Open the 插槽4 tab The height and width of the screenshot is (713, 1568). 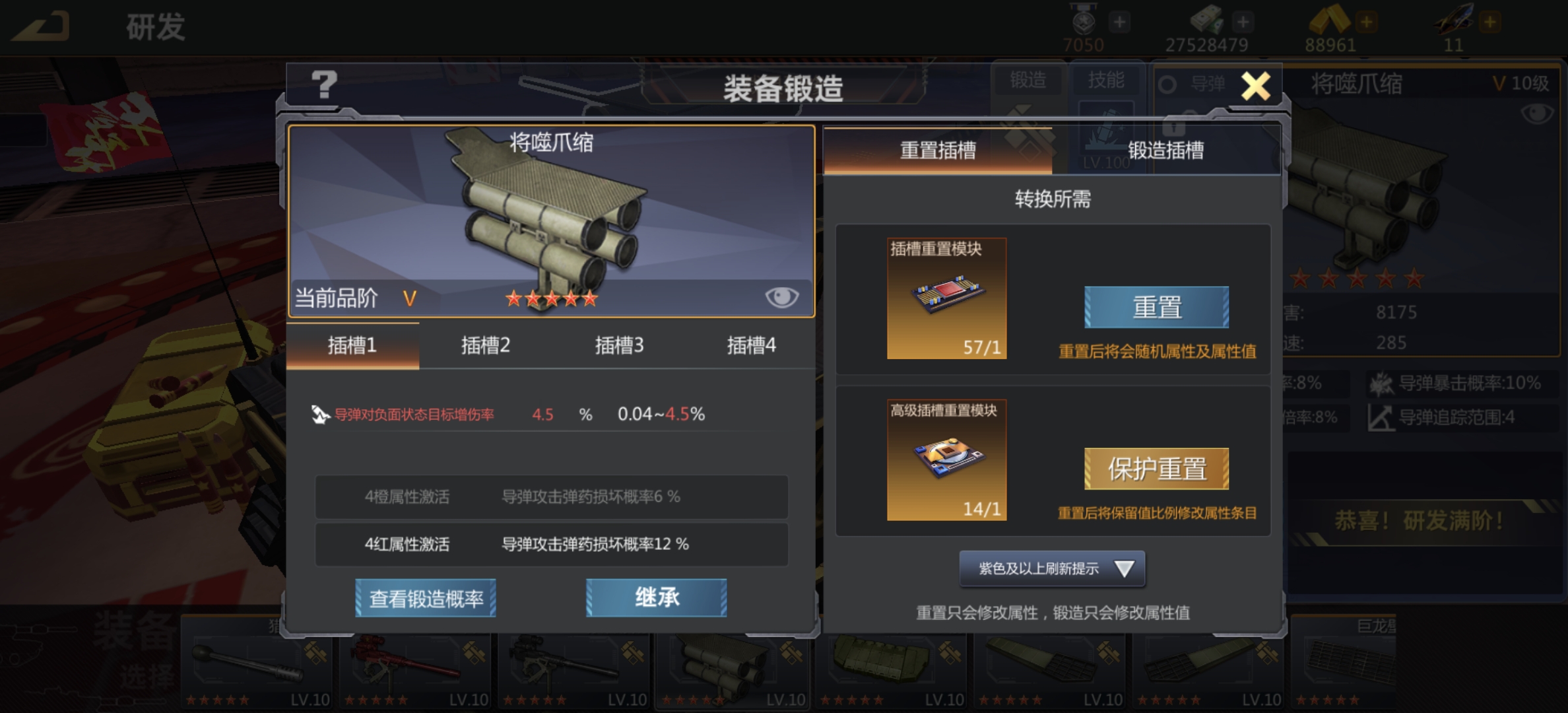[x=751, y=345]
